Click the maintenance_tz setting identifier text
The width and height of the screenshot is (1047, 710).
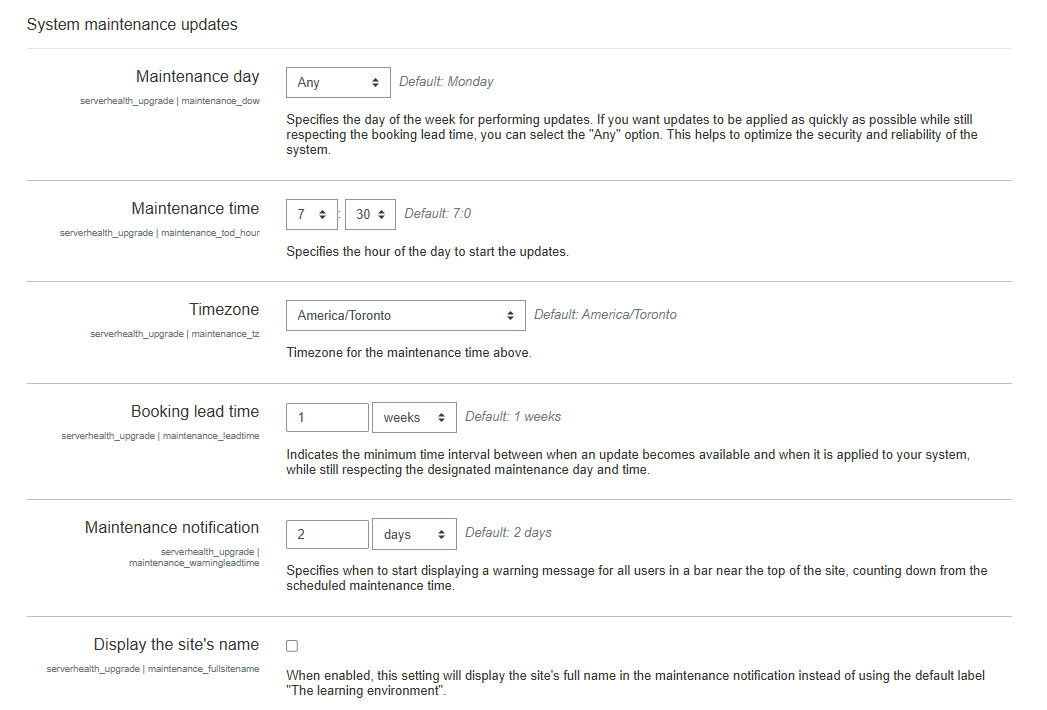click(225, 334)
